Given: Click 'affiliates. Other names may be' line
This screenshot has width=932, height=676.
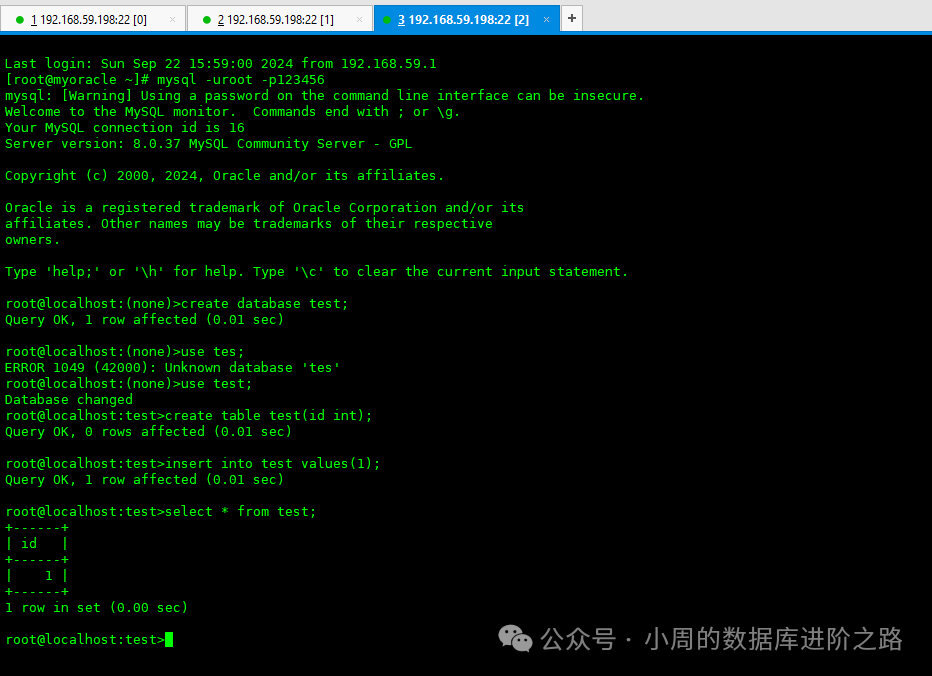Looking at the screenshot, I should (x=248, y=224).
